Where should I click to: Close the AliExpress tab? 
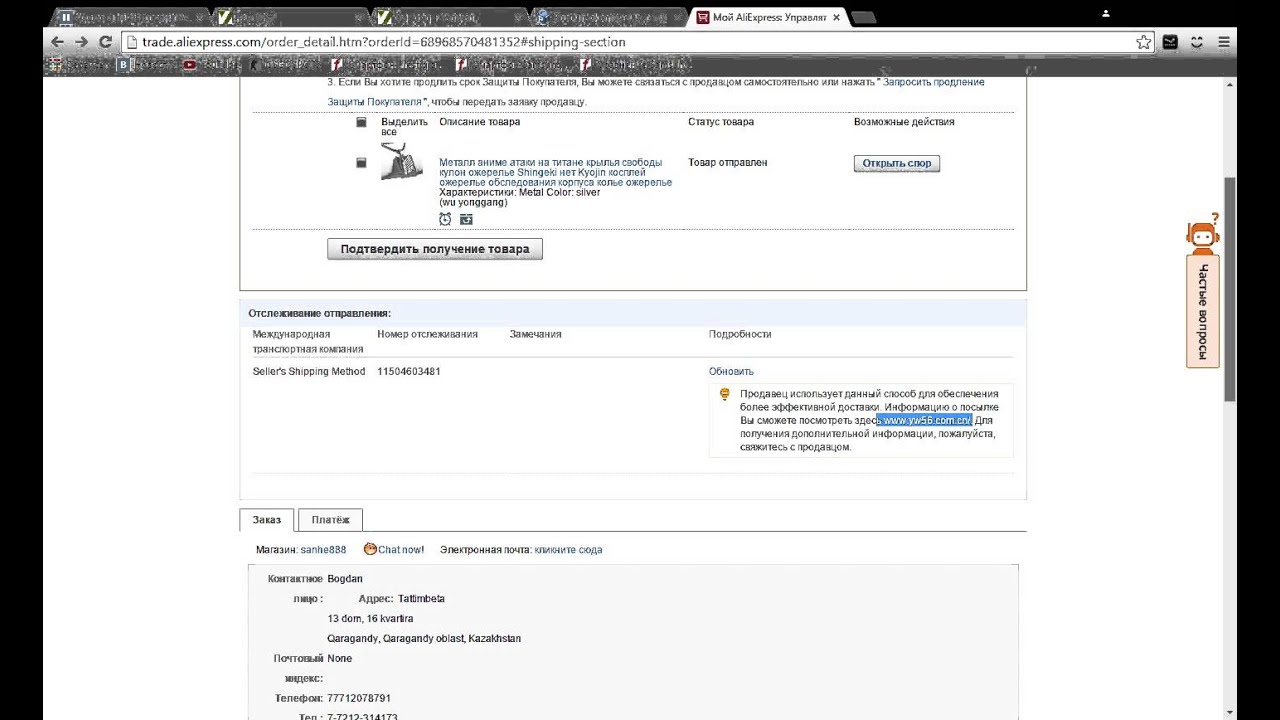(x=838, y=17)
